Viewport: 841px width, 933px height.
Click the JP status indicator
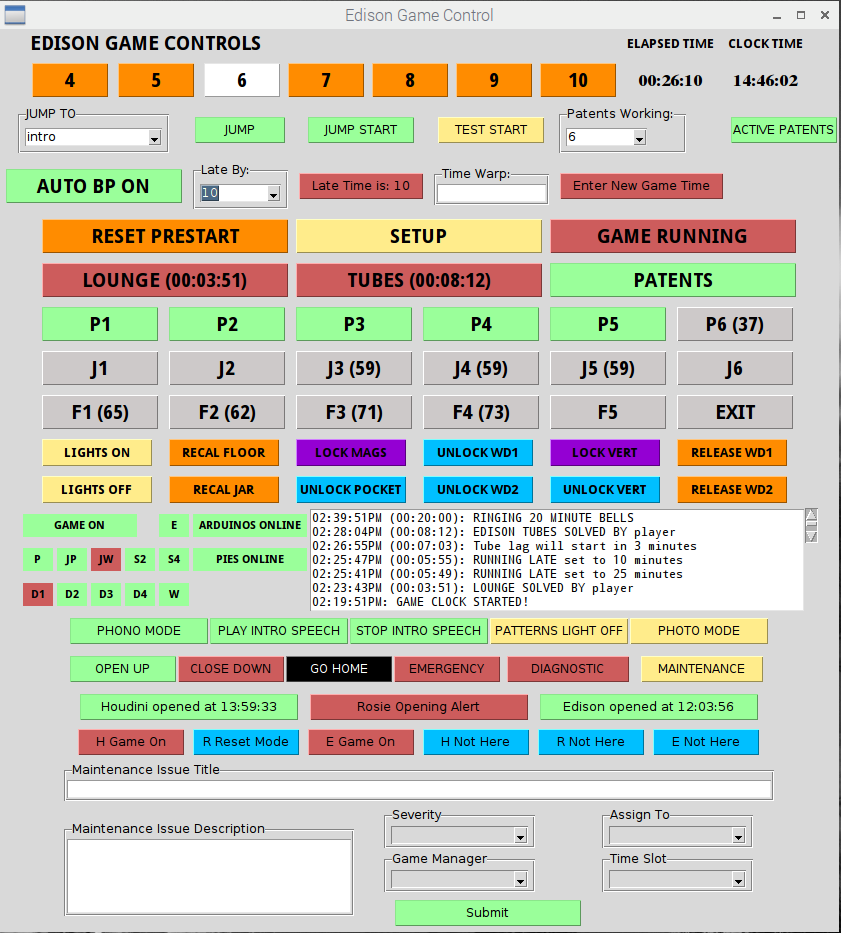tap(71, 560)
